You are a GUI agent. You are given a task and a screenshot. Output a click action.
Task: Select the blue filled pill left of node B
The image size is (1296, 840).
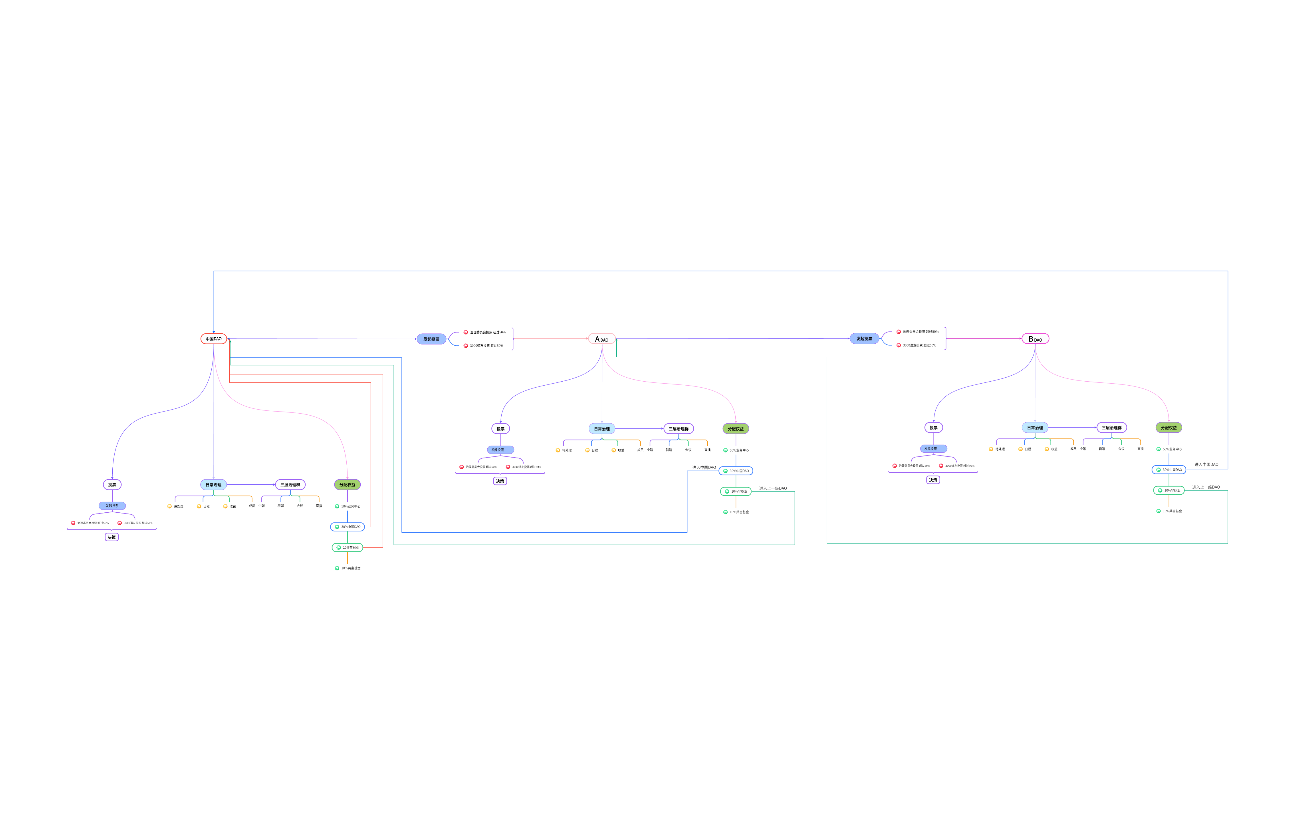click(x=864, y=339)
